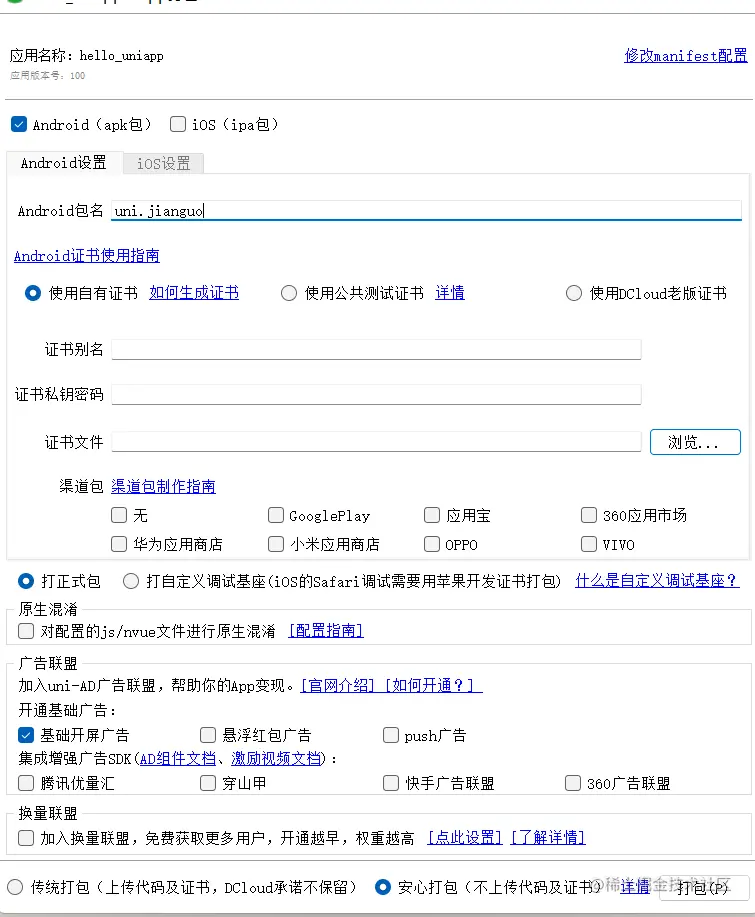The image size is (755, 917).
Task: Check the OPPO channel checkbox
Action: pos(432,544)
